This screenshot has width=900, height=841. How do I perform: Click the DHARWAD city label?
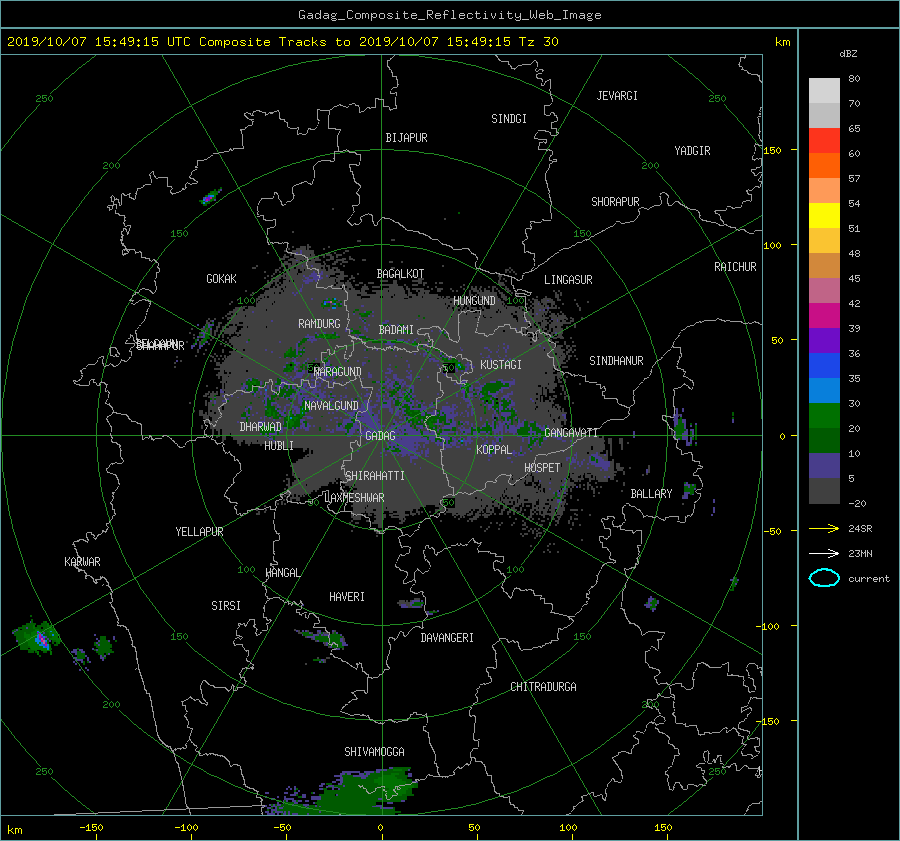[x=260, y=427]
